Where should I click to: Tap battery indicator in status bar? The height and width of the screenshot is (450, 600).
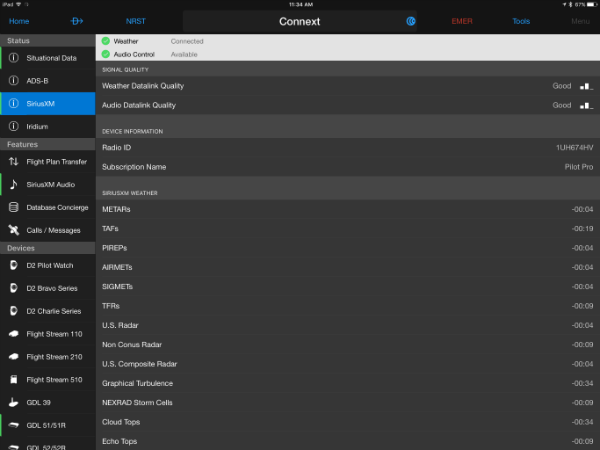pyautogui.click(x=592, y=5)
